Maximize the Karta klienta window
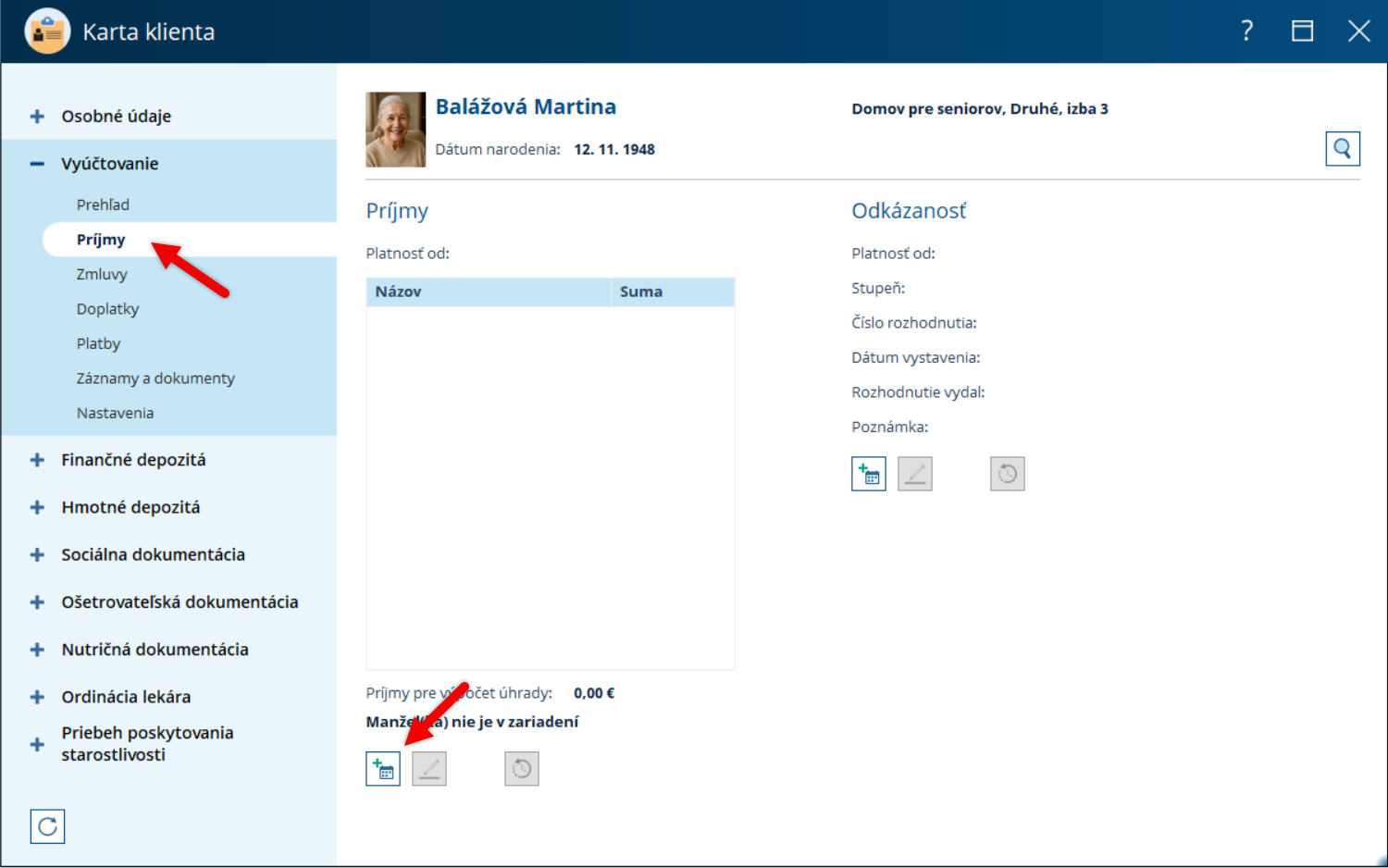This screenshot has height=868, width=1388. pos(1303,31)
